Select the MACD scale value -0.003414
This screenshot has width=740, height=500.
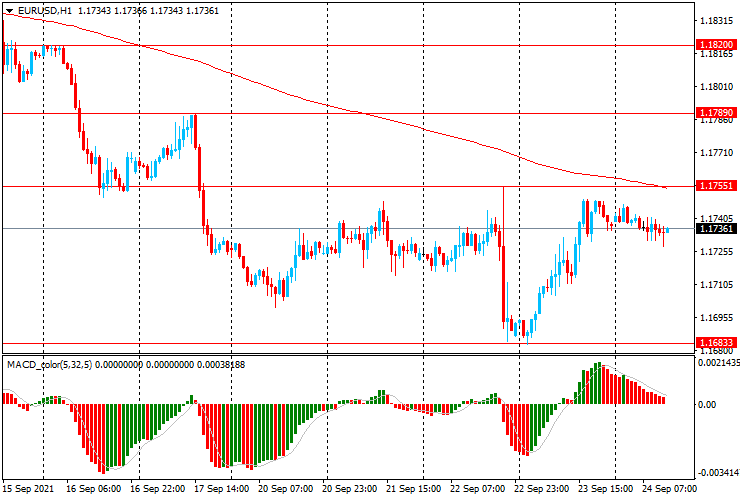718,473
